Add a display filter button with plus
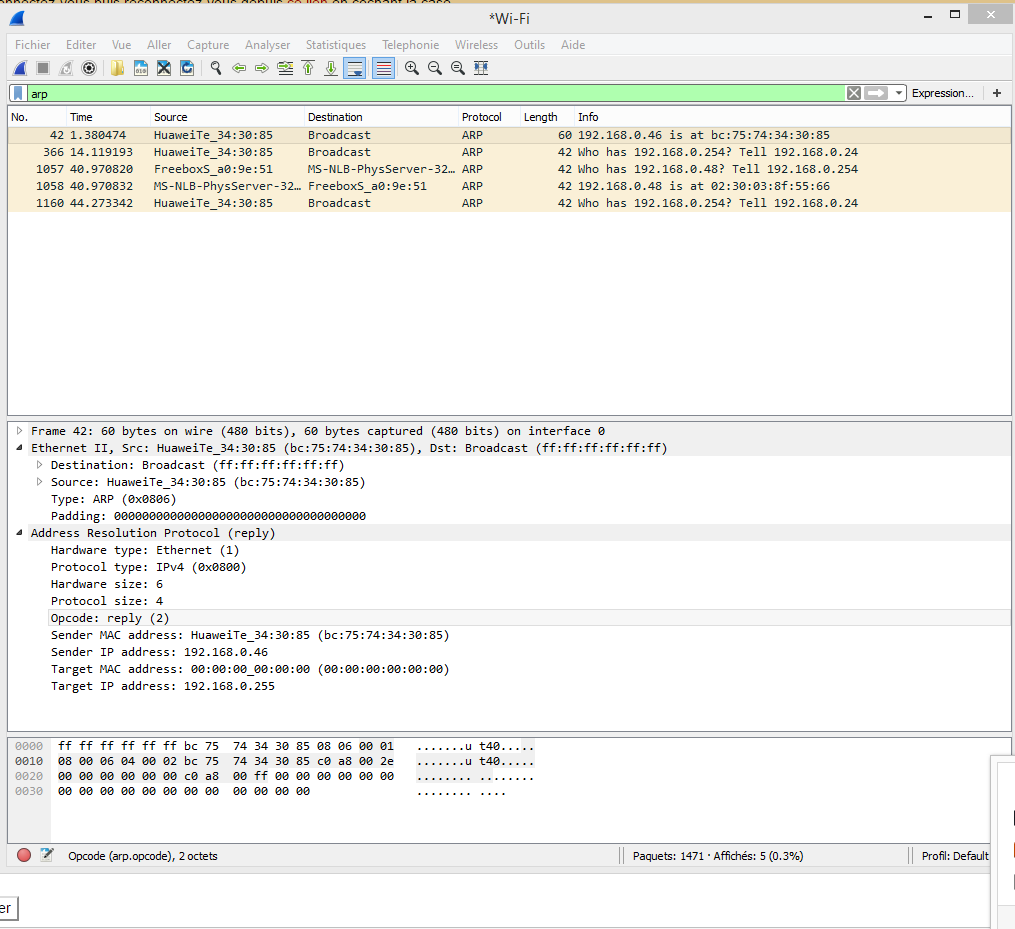This screenshot has width=1015, height=929. click(x=997, y=93)
